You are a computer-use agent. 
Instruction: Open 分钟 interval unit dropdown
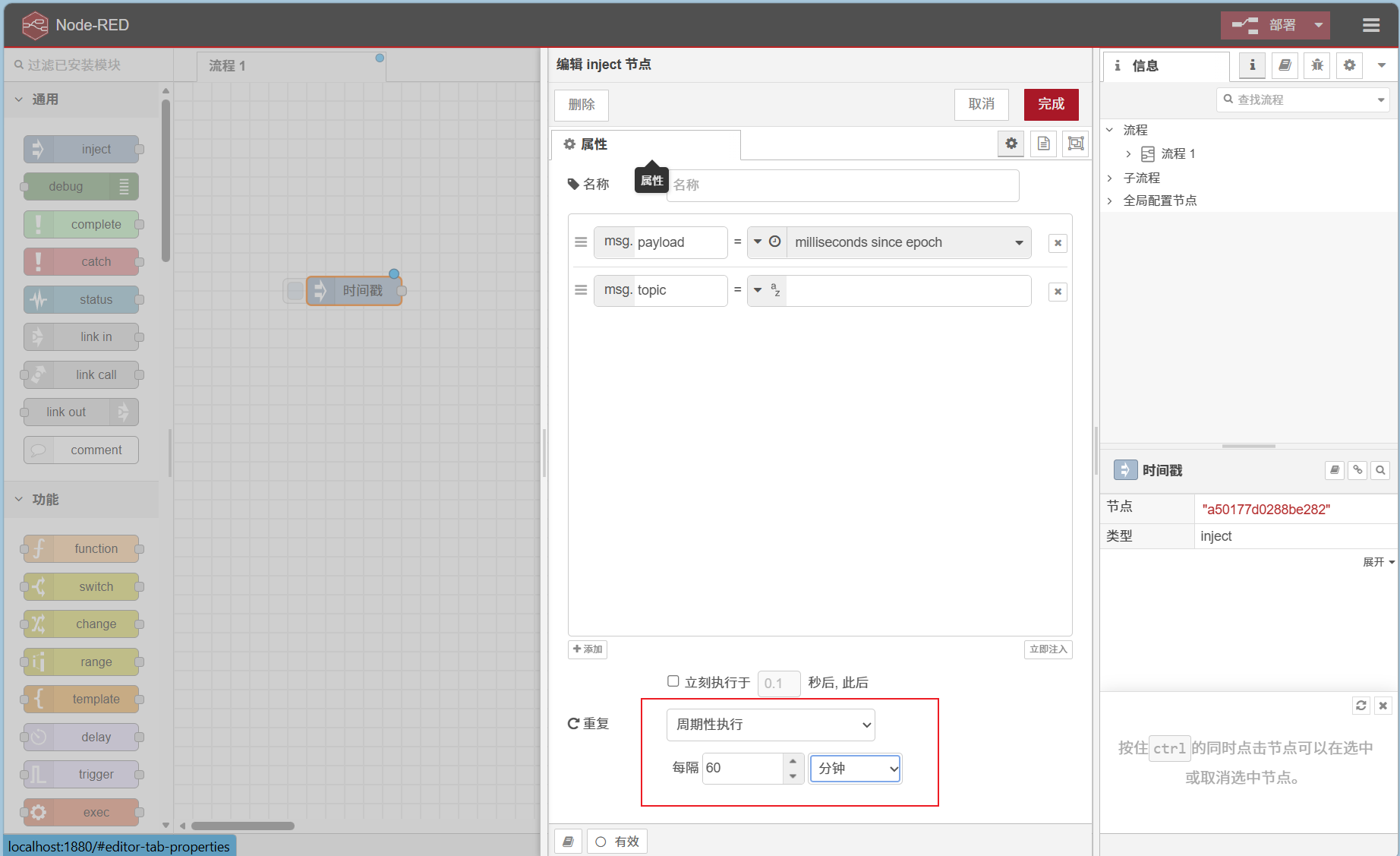(x=855, y=769)
